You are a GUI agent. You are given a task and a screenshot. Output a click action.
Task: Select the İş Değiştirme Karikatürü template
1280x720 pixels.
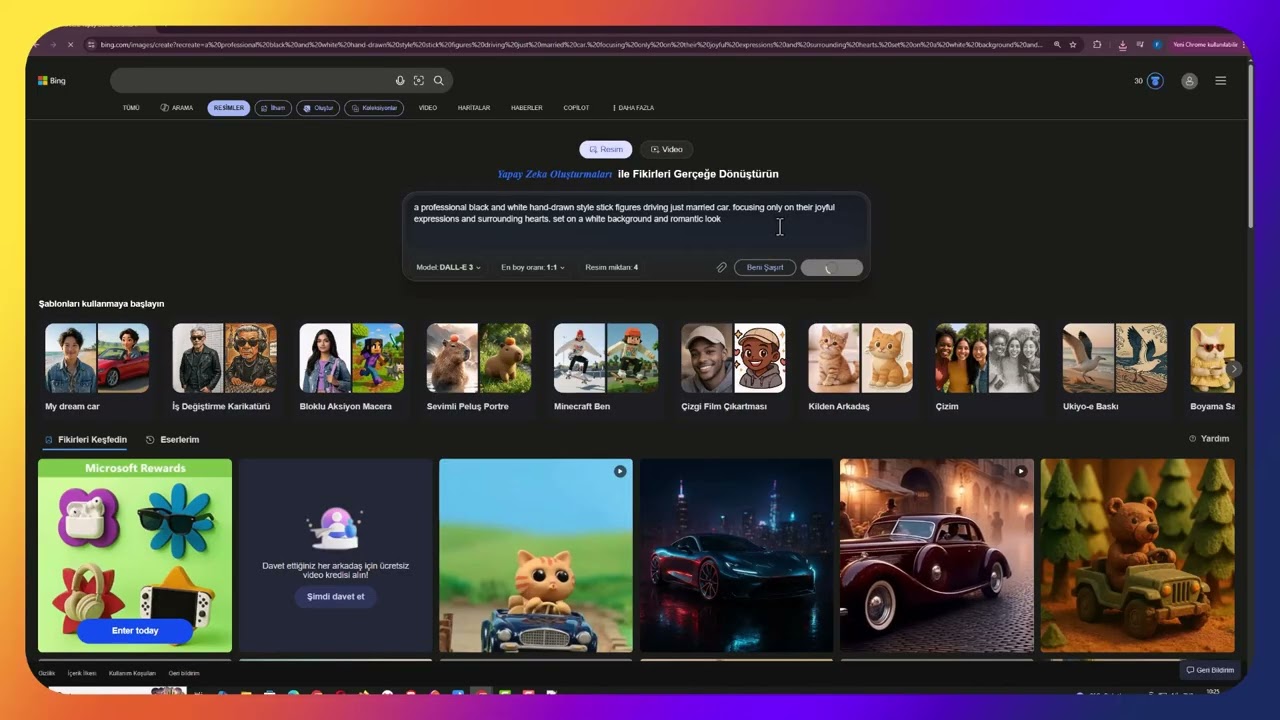click(x=224, y=367)
